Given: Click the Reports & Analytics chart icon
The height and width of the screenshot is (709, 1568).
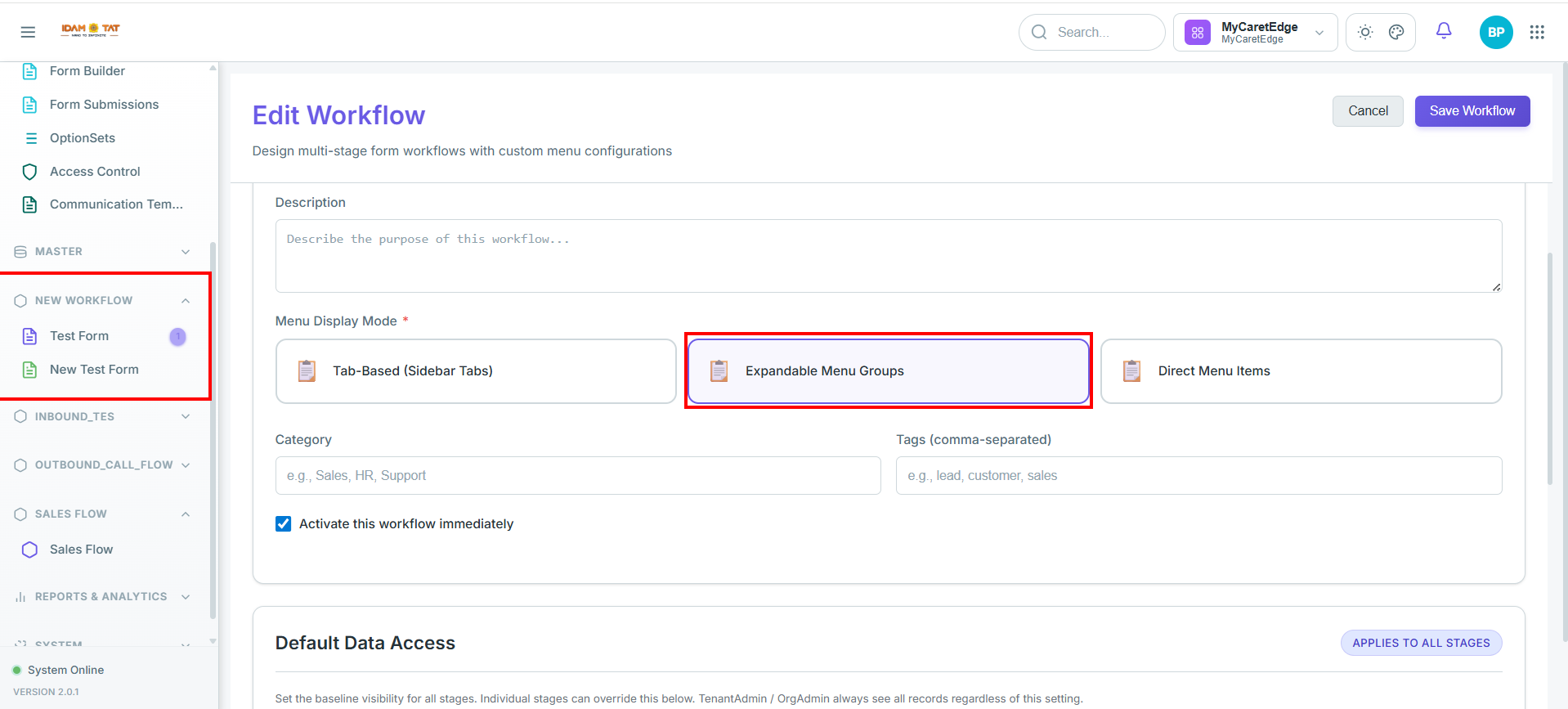Looking at the screenshot, I should [x=20, y=597].
